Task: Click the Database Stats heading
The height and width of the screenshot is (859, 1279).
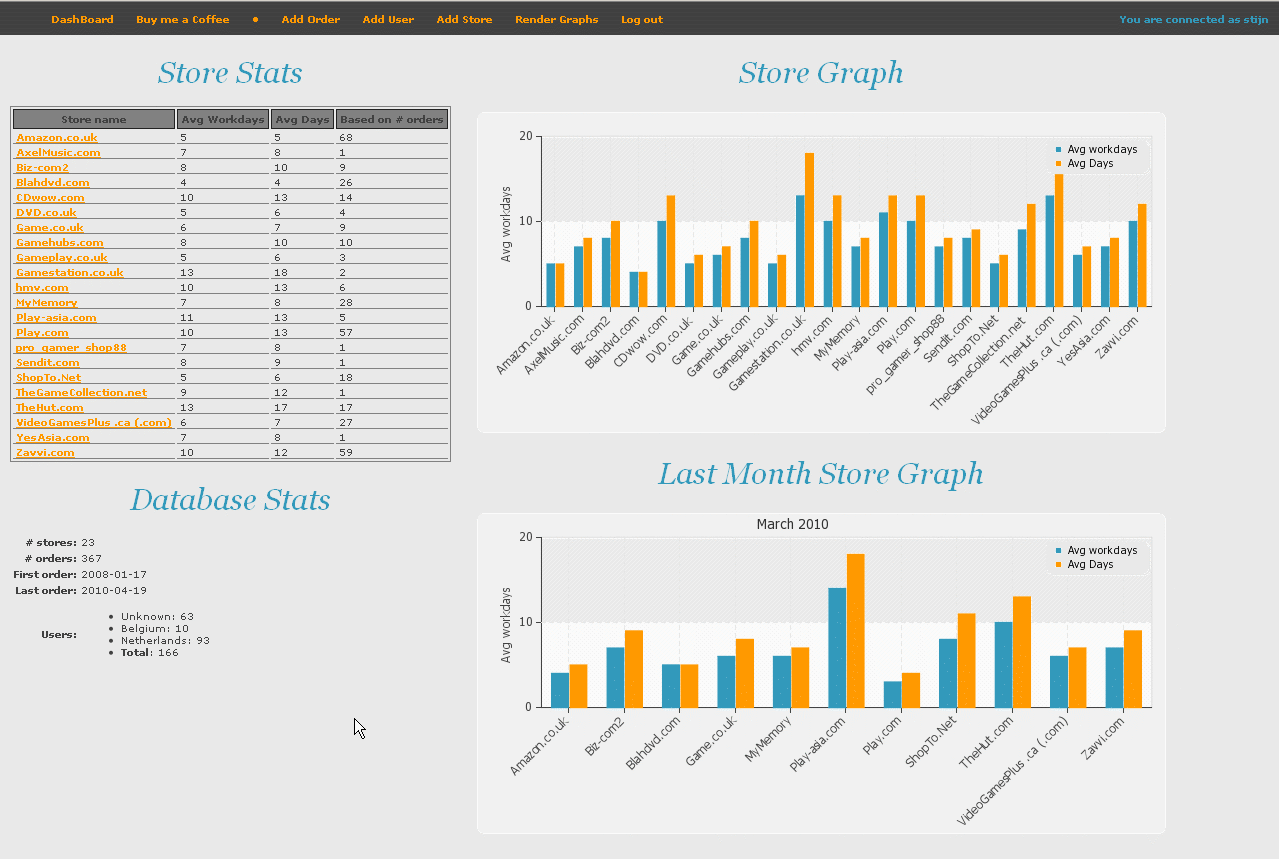Action: coord(230,500)
